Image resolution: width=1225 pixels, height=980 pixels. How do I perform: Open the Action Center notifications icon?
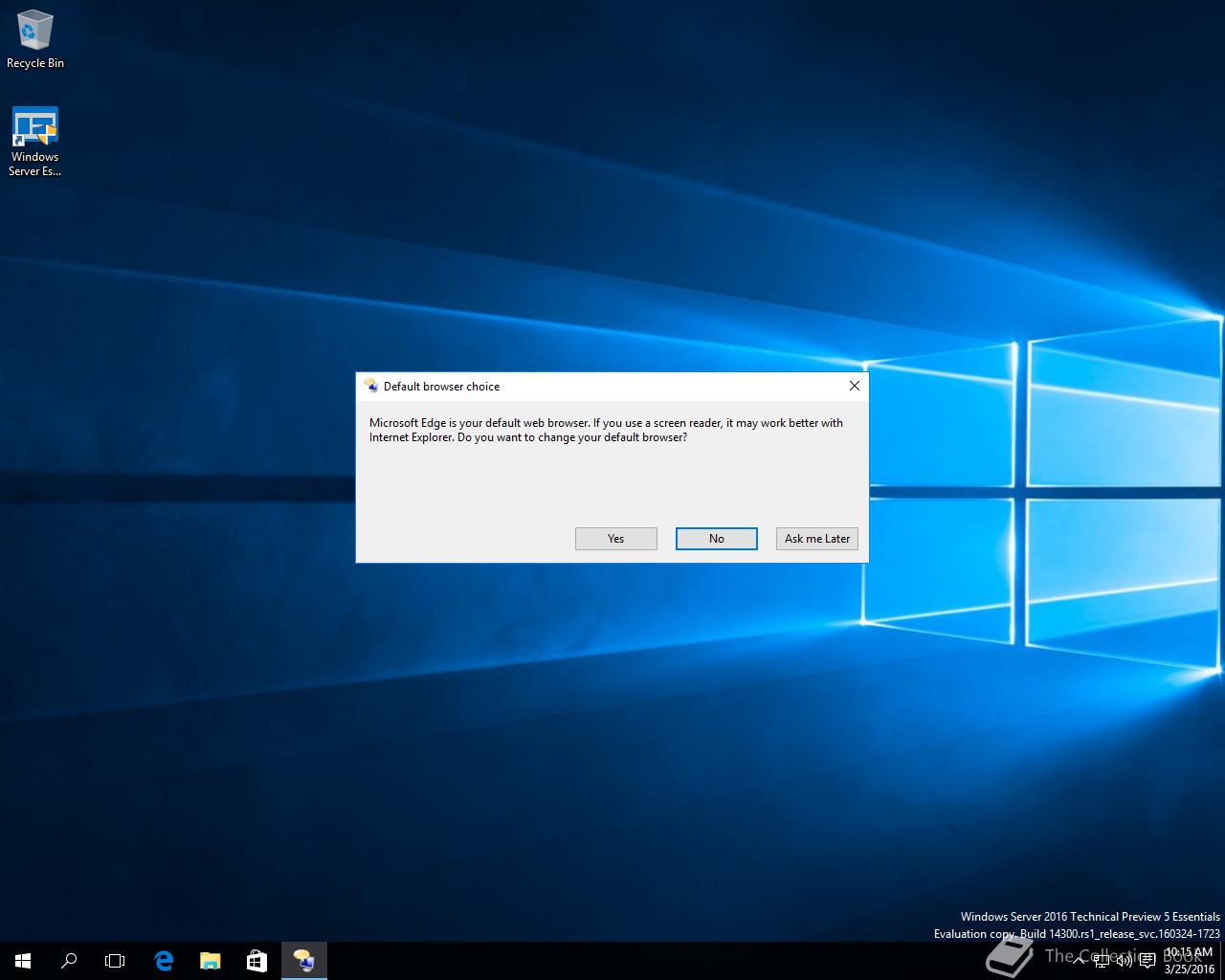pyautogui.click(x=1147, y=961)
